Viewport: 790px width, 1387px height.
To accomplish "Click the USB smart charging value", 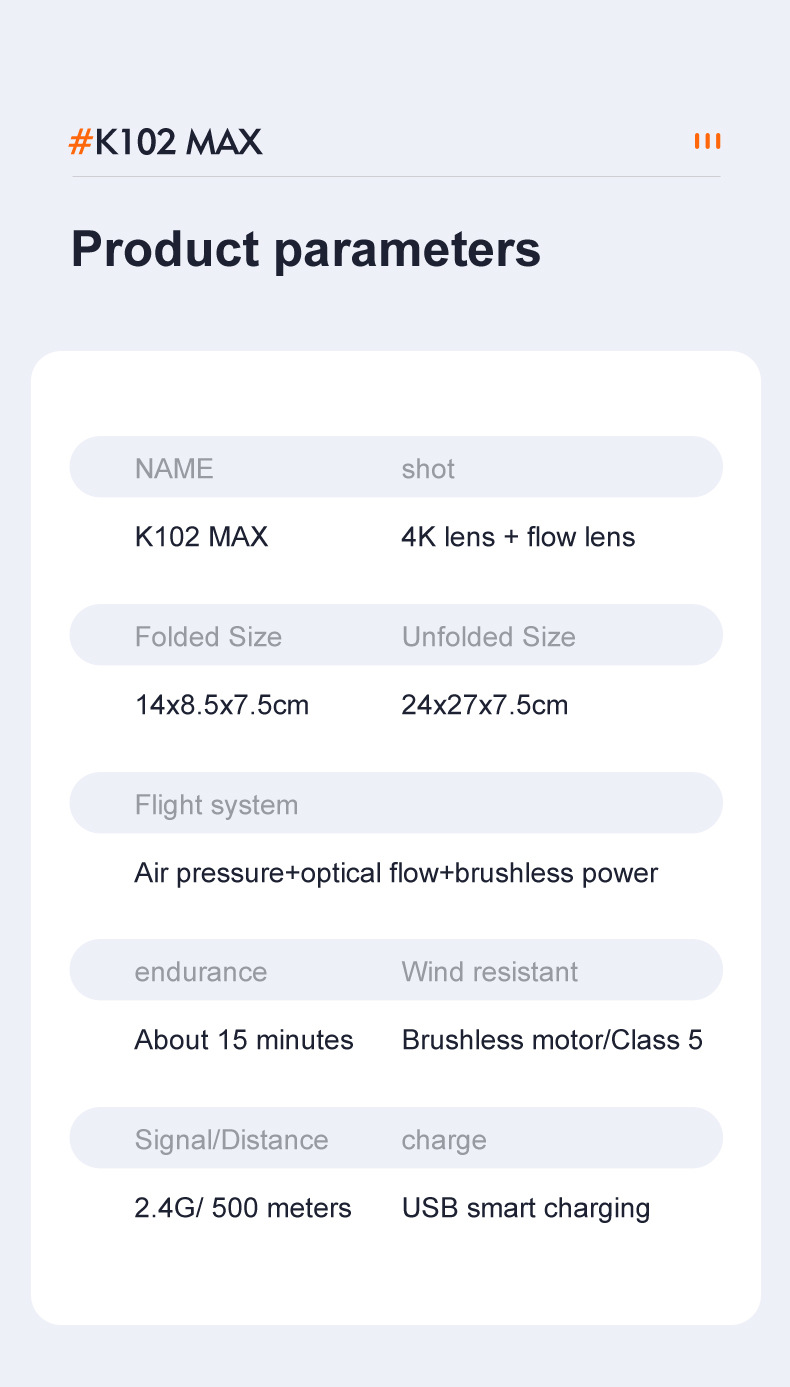I will 526,1208.
